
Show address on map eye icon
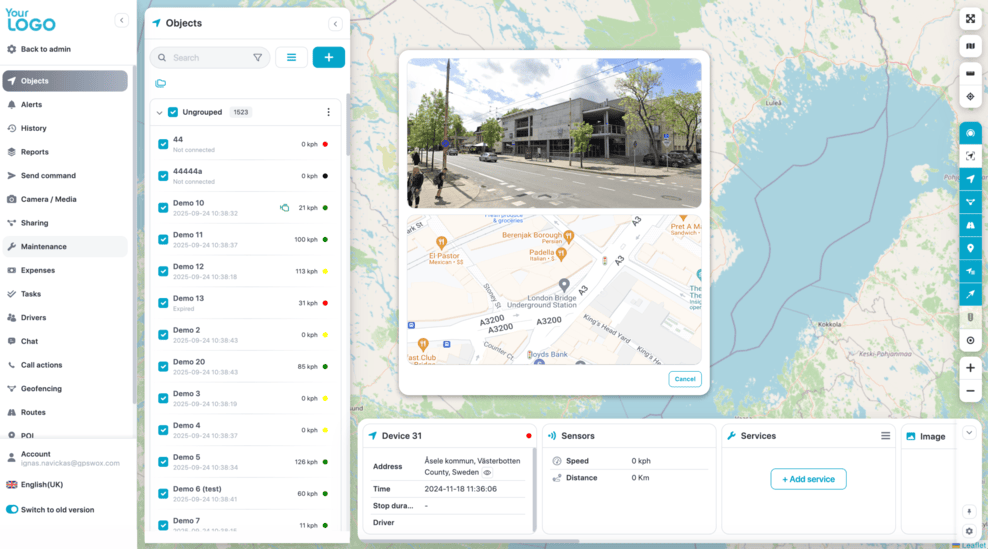pyautogui.click(x=487, y=472)
